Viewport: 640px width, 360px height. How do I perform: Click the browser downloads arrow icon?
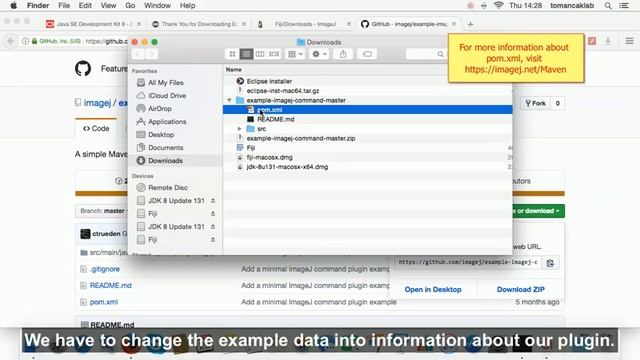pos(608,41)
